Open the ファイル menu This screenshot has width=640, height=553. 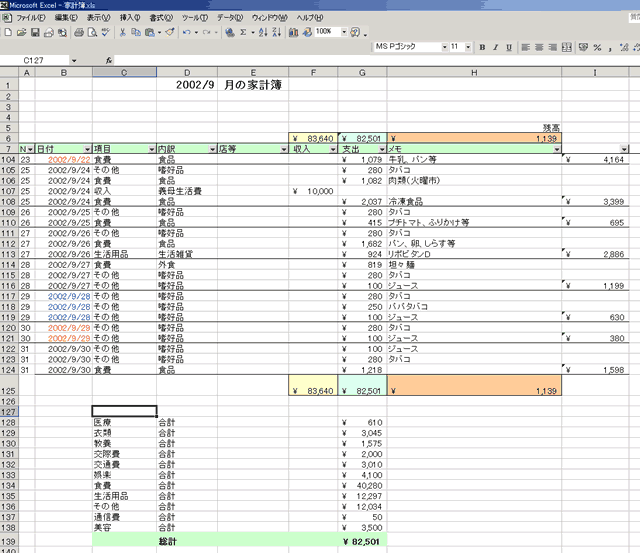(31, 18)
